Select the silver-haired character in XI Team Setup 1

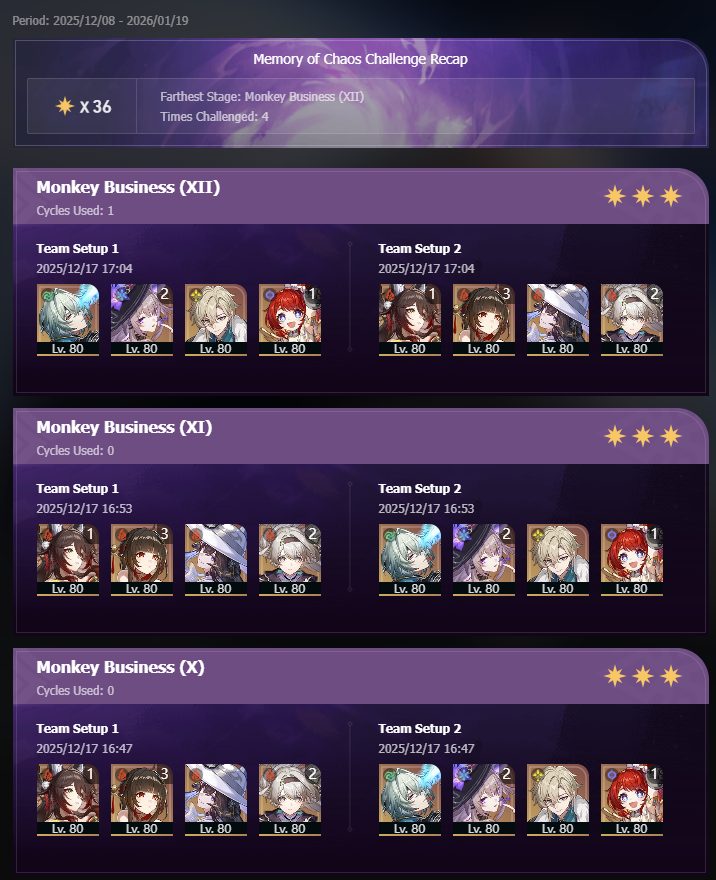coord(290,560)
